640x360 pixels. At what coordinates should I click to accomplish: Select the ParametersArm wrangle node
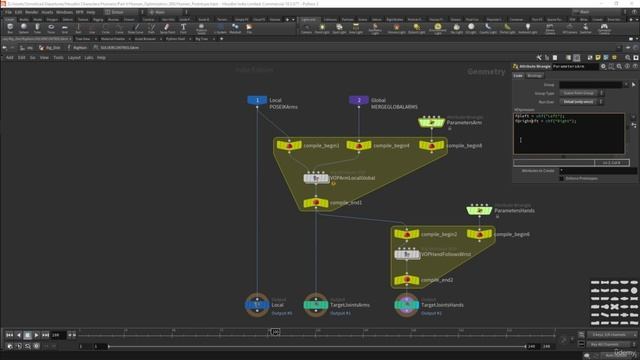[x=431, y=122]
